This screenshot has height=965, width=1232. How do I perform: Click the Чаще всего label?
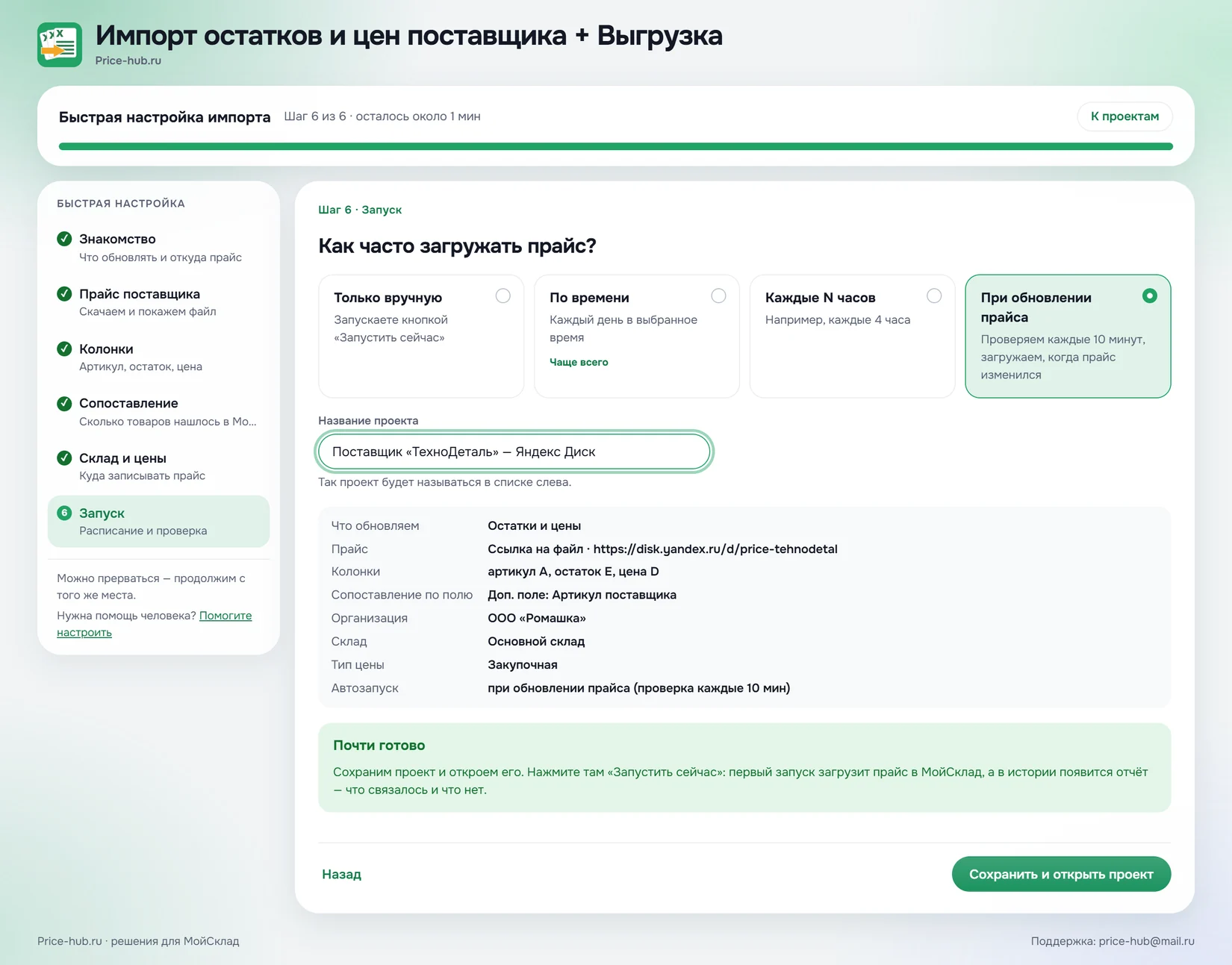pos(579,362)
